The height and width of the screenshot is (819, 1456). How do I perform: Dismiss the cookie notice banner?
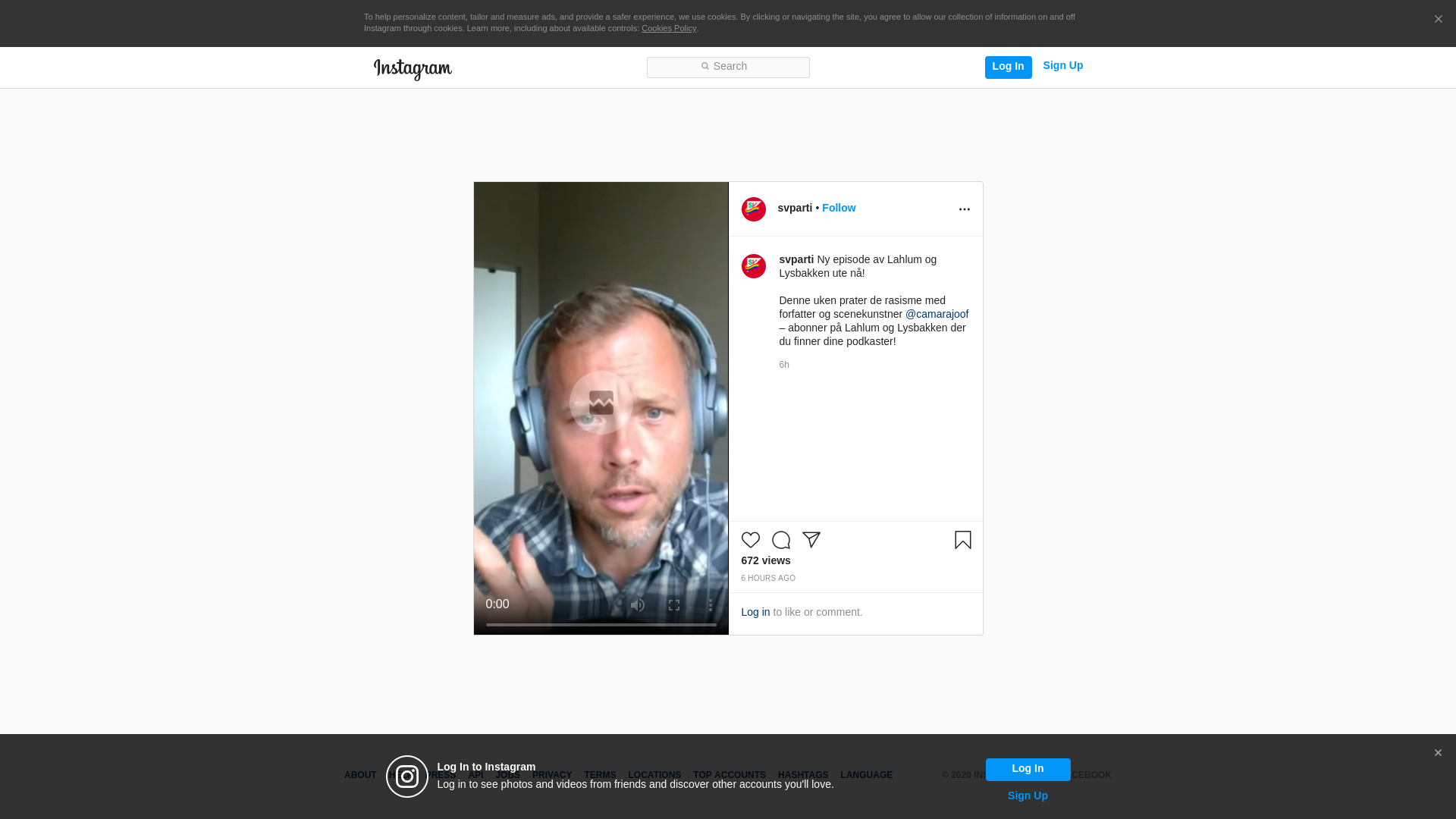(1438, 19)
